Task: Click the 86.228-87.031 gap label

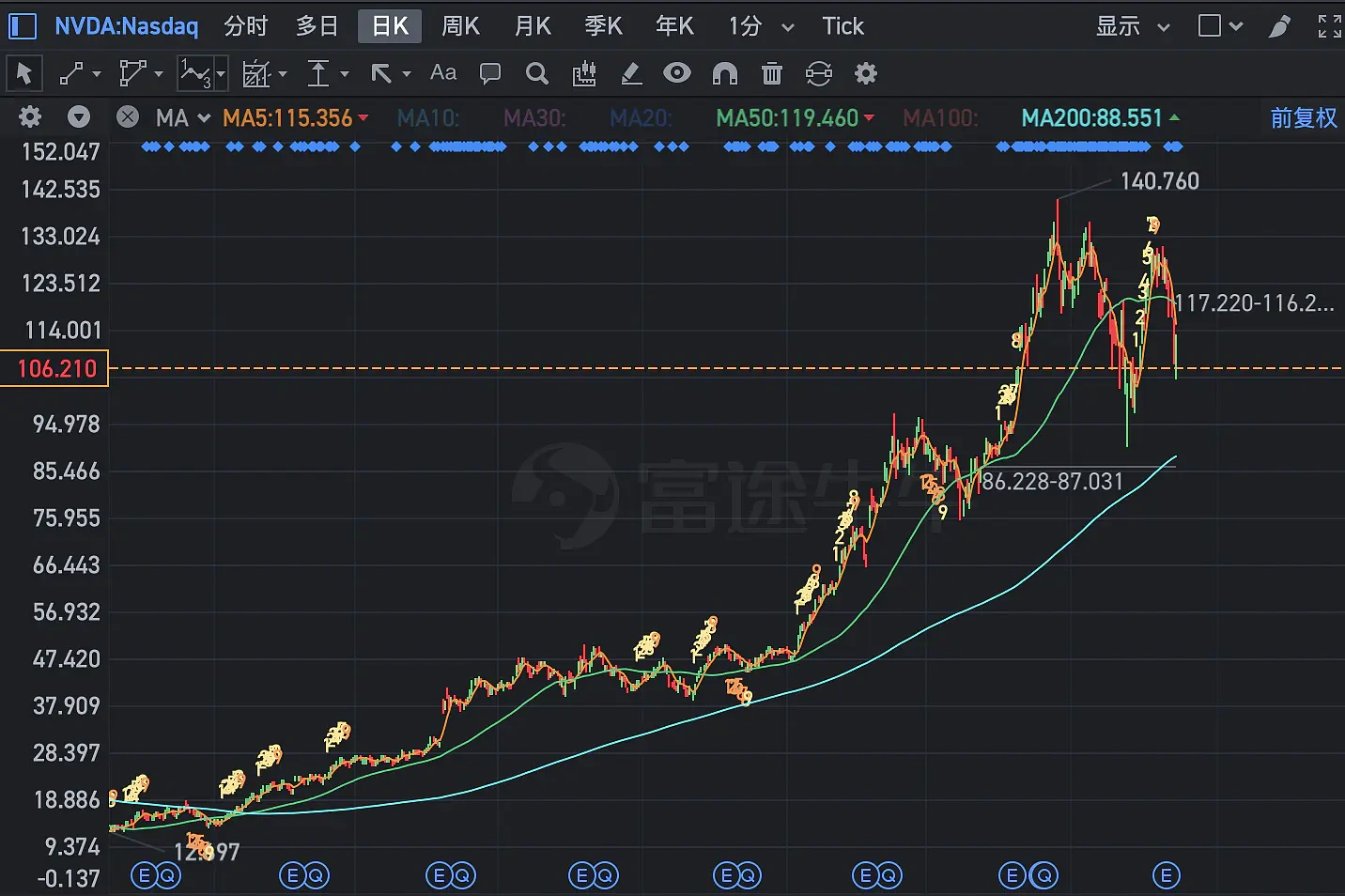Action: pyautogui.click(x=1052, y=482)
